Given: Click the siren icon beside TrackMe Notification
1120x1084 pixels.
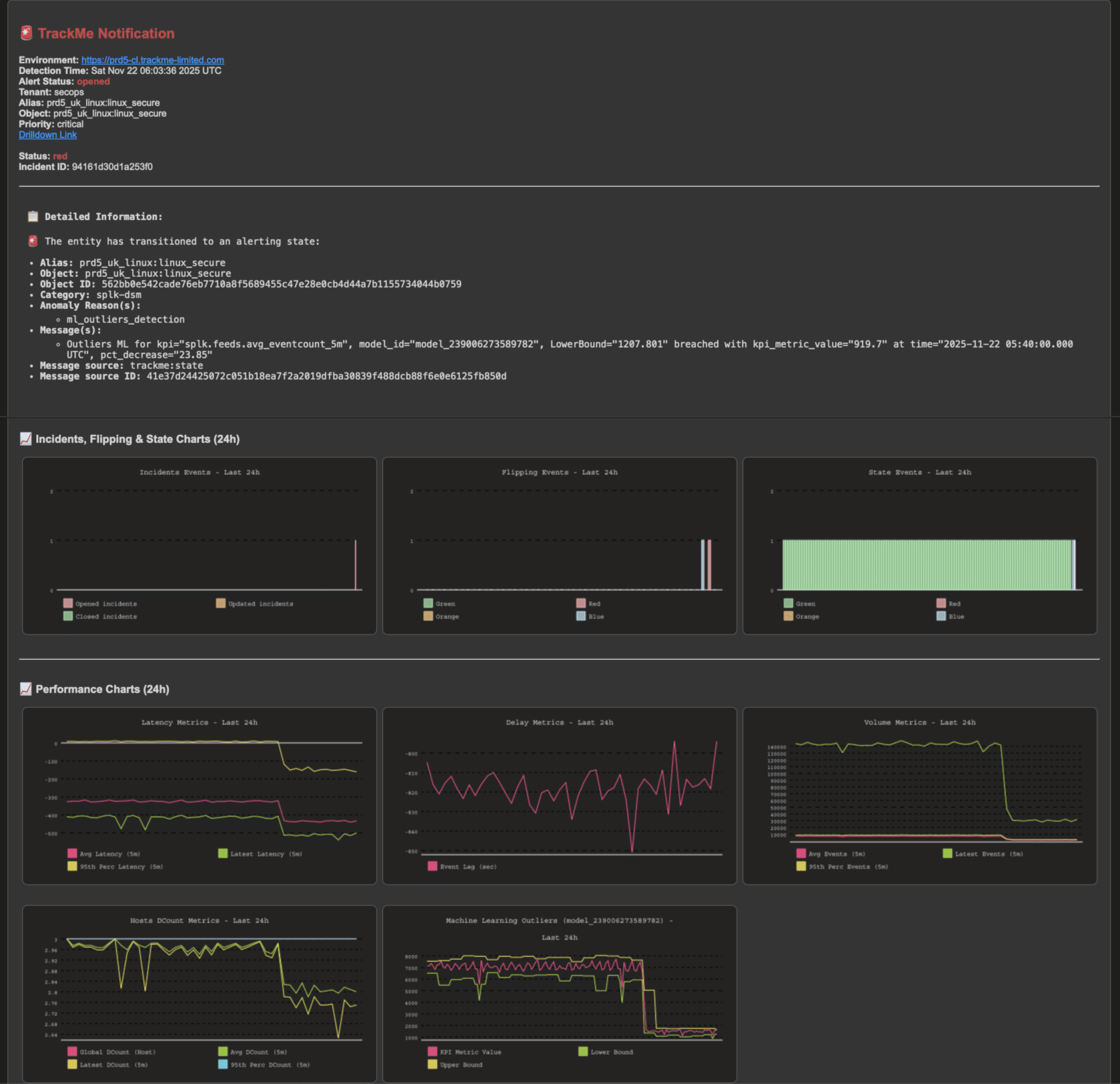Looking at the screenshot, I should point(27,33).
